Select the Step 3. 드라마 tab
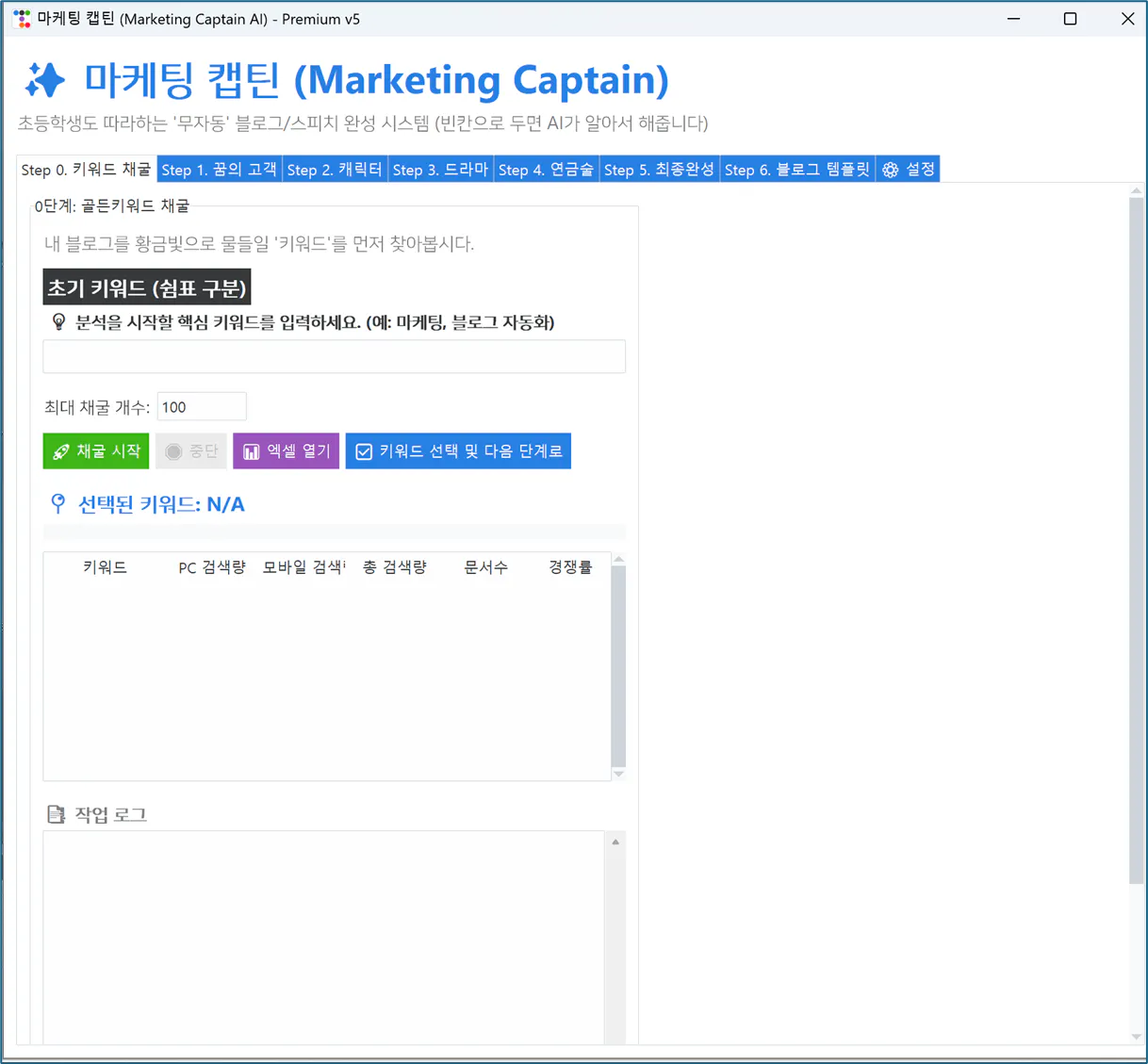The image size is (1148, 1064). (440, 170)
